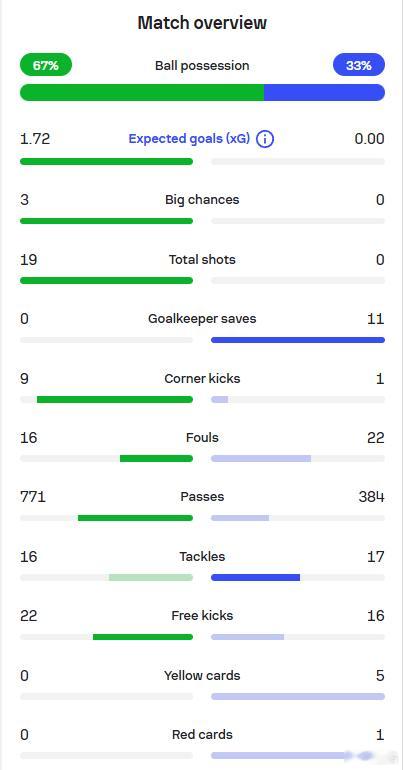
Task: Click the blue Tackles bar
Action: [255, 578]
